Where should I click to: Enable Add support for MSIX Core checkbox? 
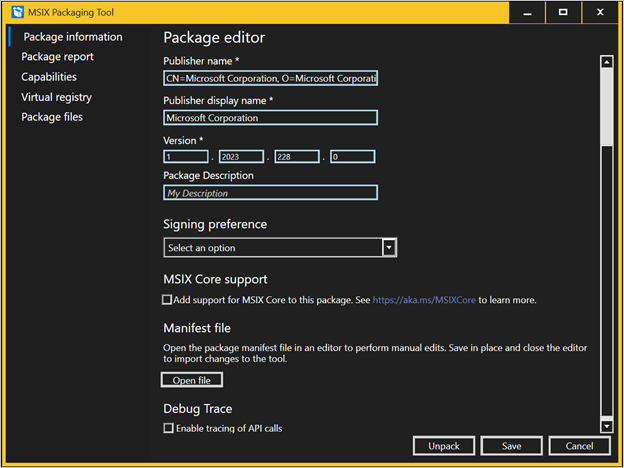(x=167, y=299)
